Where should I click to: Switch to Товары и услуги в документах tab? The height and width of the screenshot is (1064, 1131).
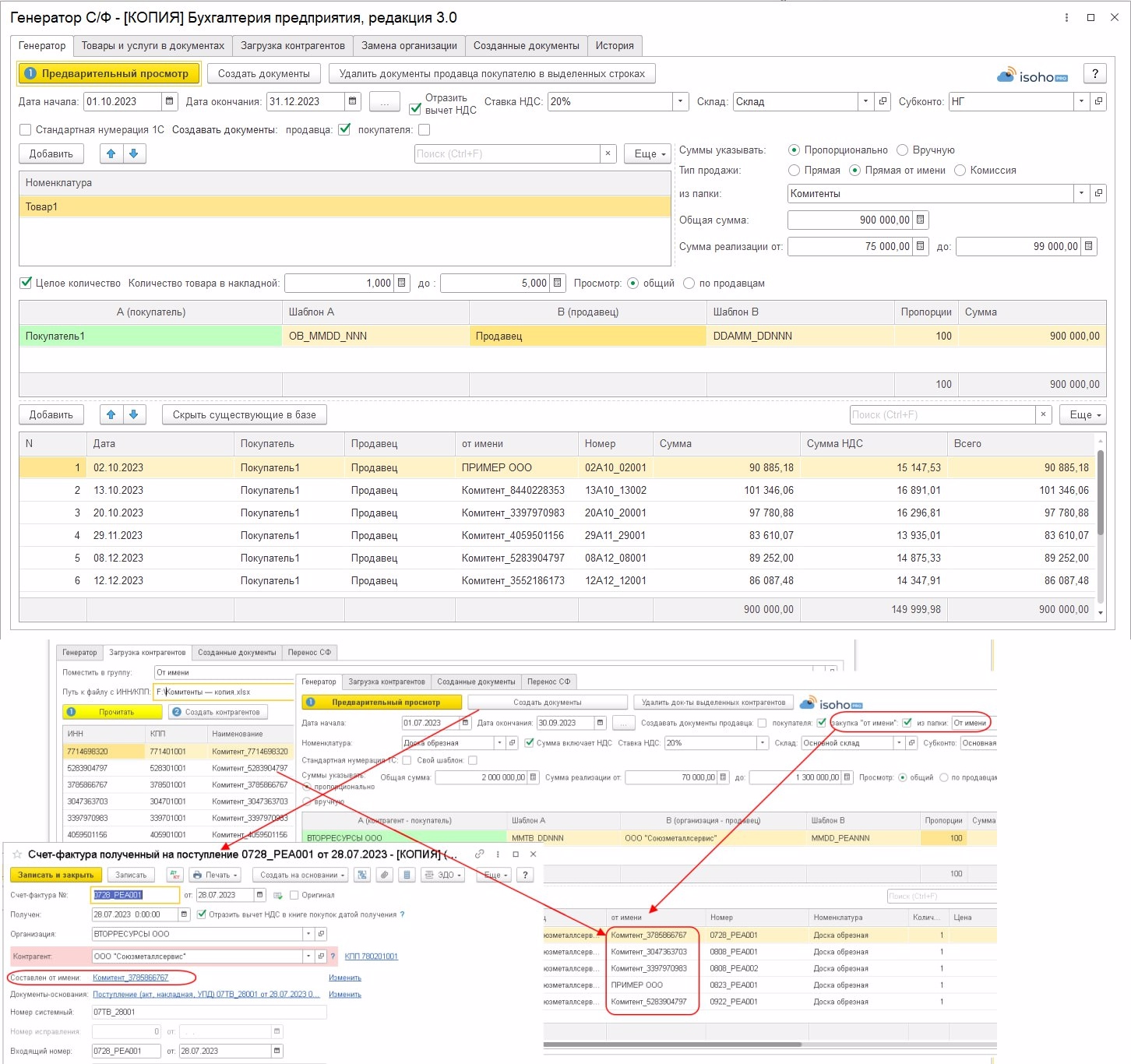pyautogui.click(x=153, y=45)
